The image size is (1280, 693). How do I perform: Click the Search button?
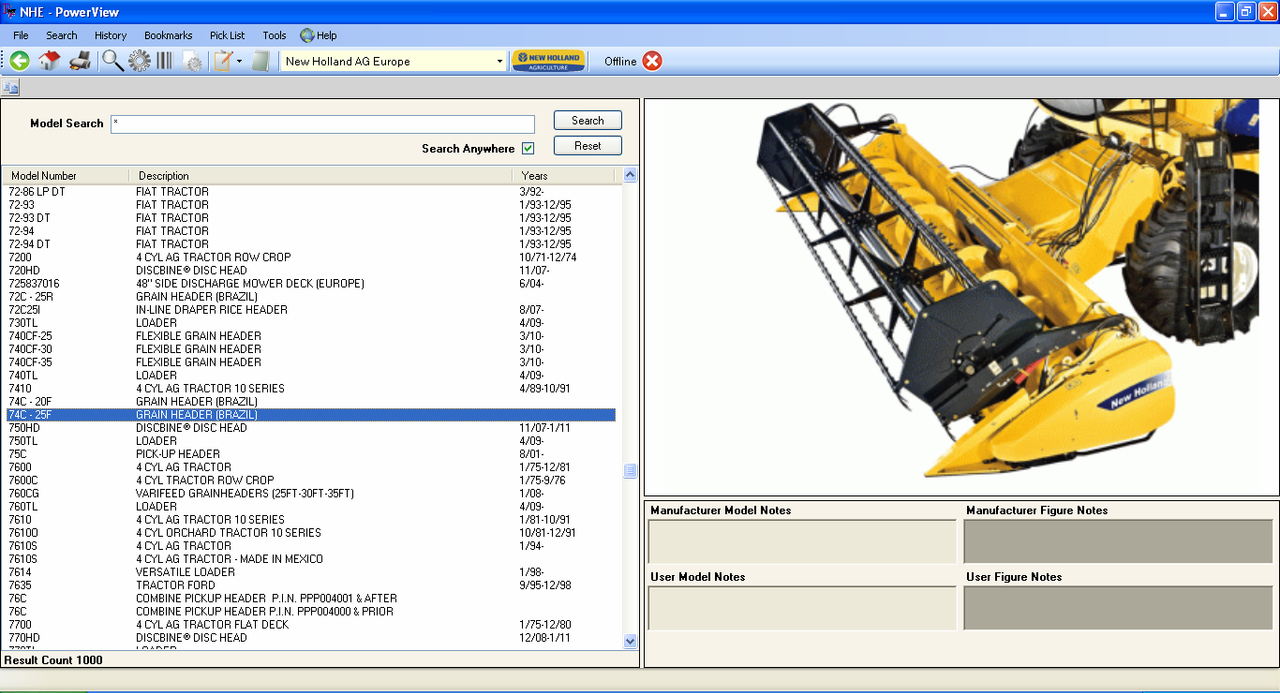point(588,120)
